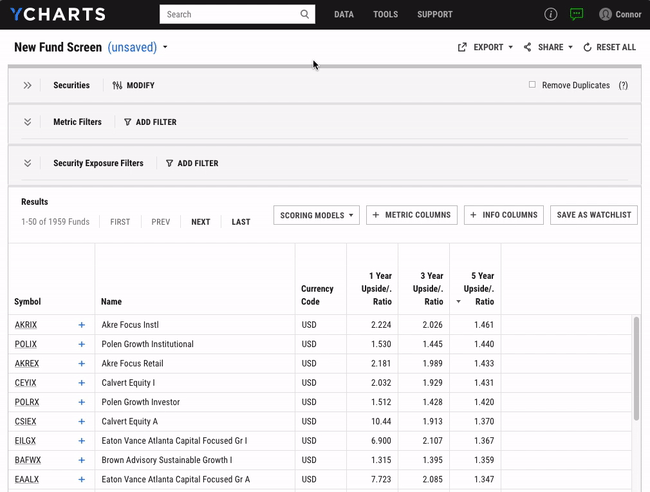Click the Connor user avatar icon
Screen dimensions: 650x492
(605, 15)
